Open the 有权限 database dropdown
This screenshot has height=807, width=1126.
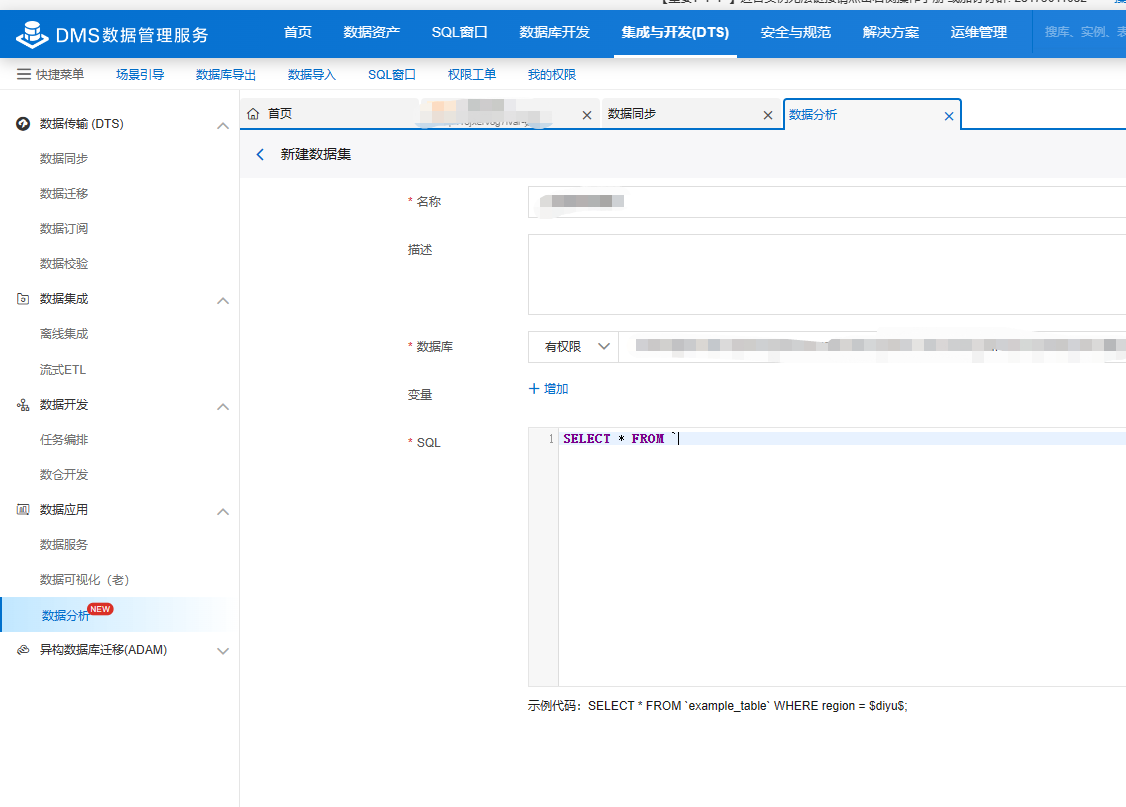coord(573,347)
